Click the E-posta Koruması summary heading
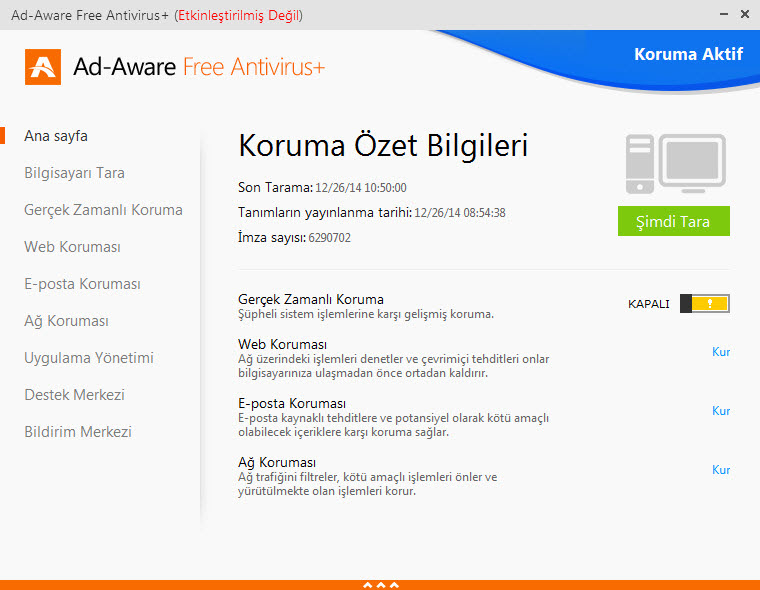 292,403
